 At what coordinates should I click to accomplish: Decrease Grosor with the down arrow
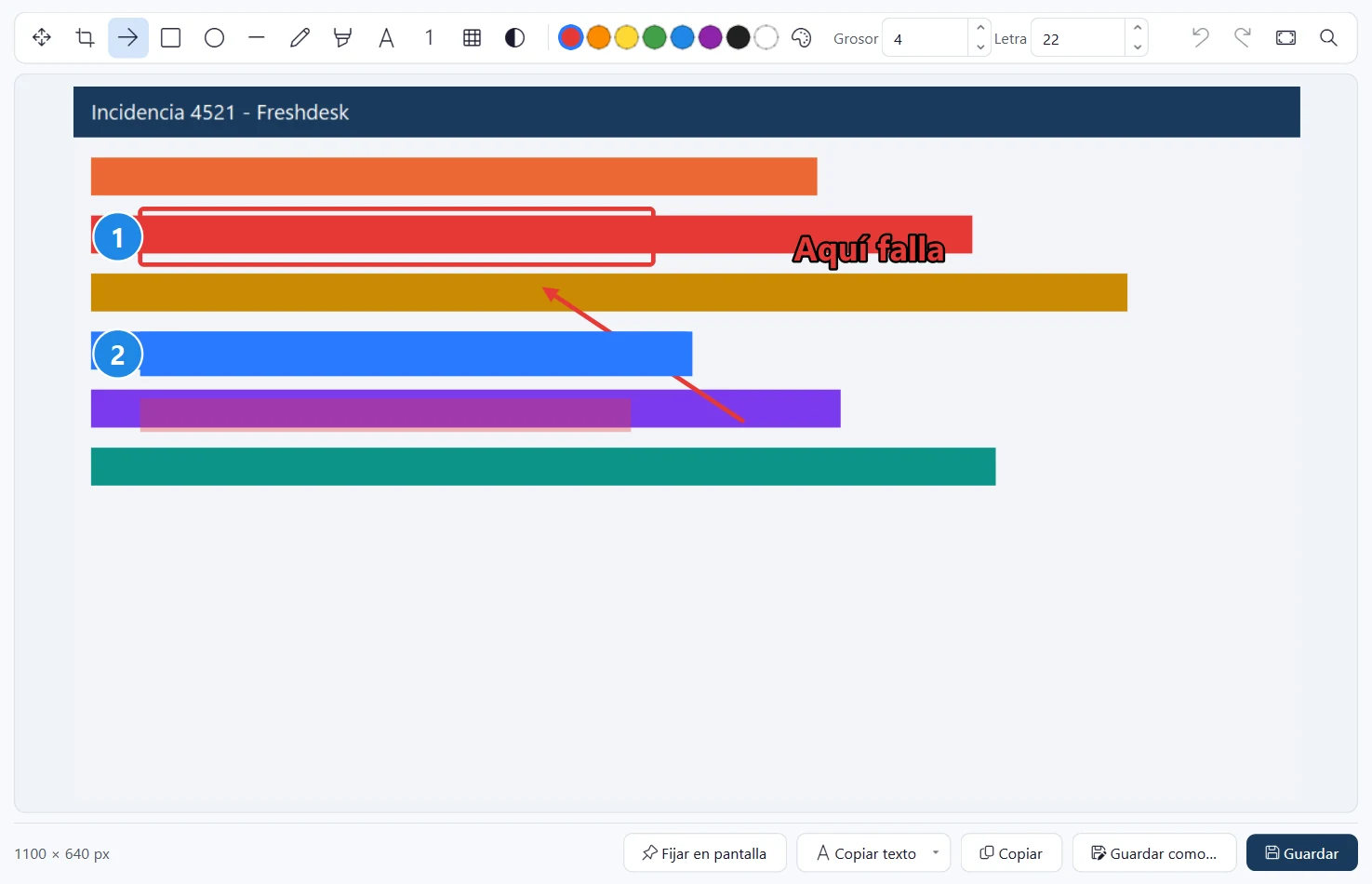coord(980,47)
